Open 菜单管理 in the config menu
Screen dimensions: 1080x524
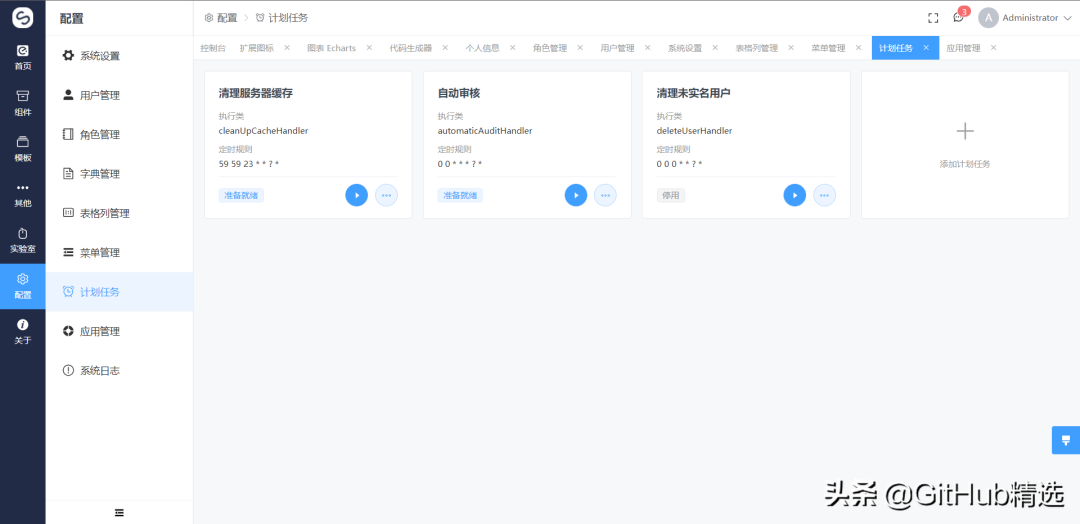coord(119,252)
